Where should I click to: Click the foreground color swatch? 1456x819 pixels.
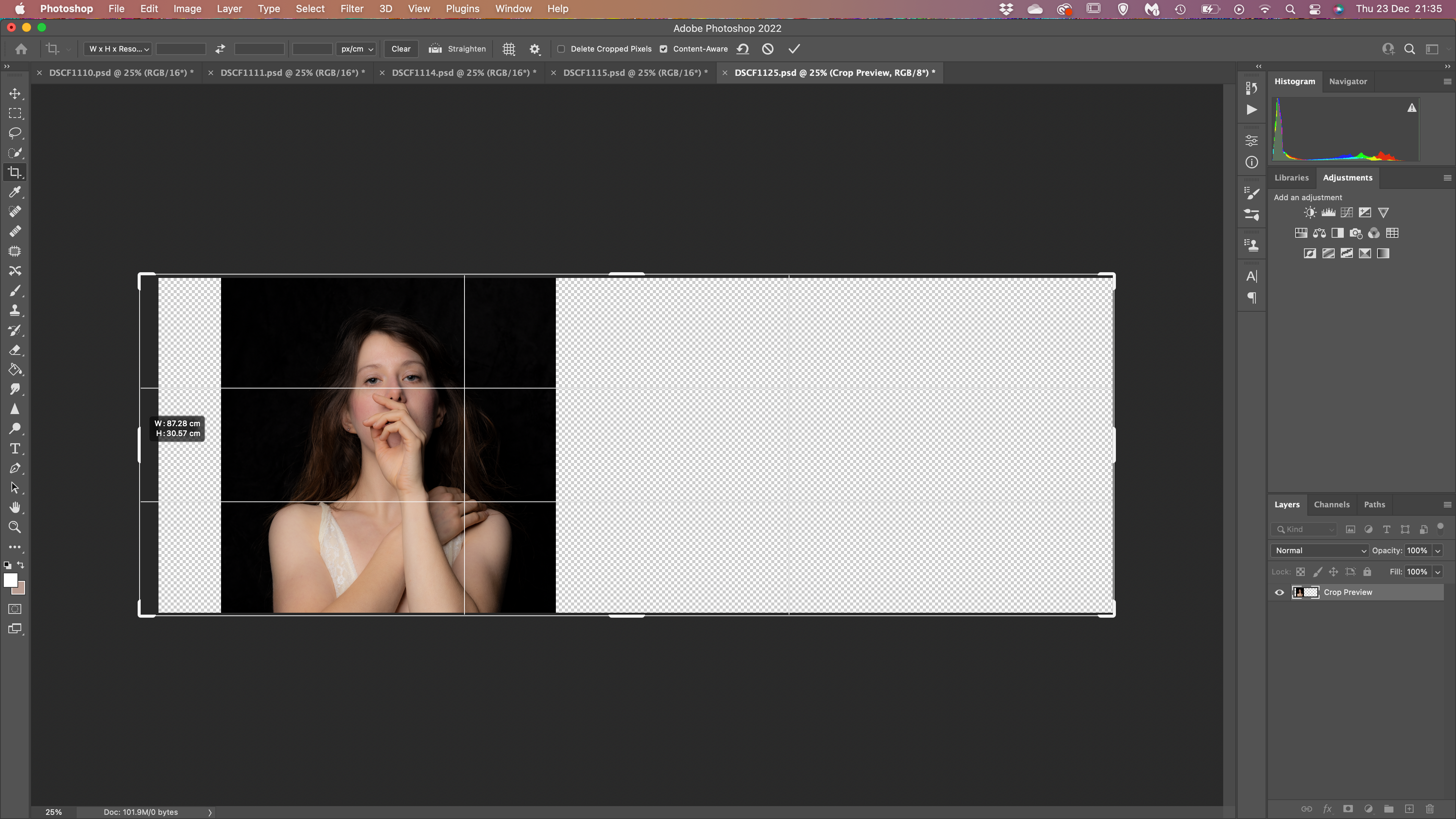[x=10, y=581]
